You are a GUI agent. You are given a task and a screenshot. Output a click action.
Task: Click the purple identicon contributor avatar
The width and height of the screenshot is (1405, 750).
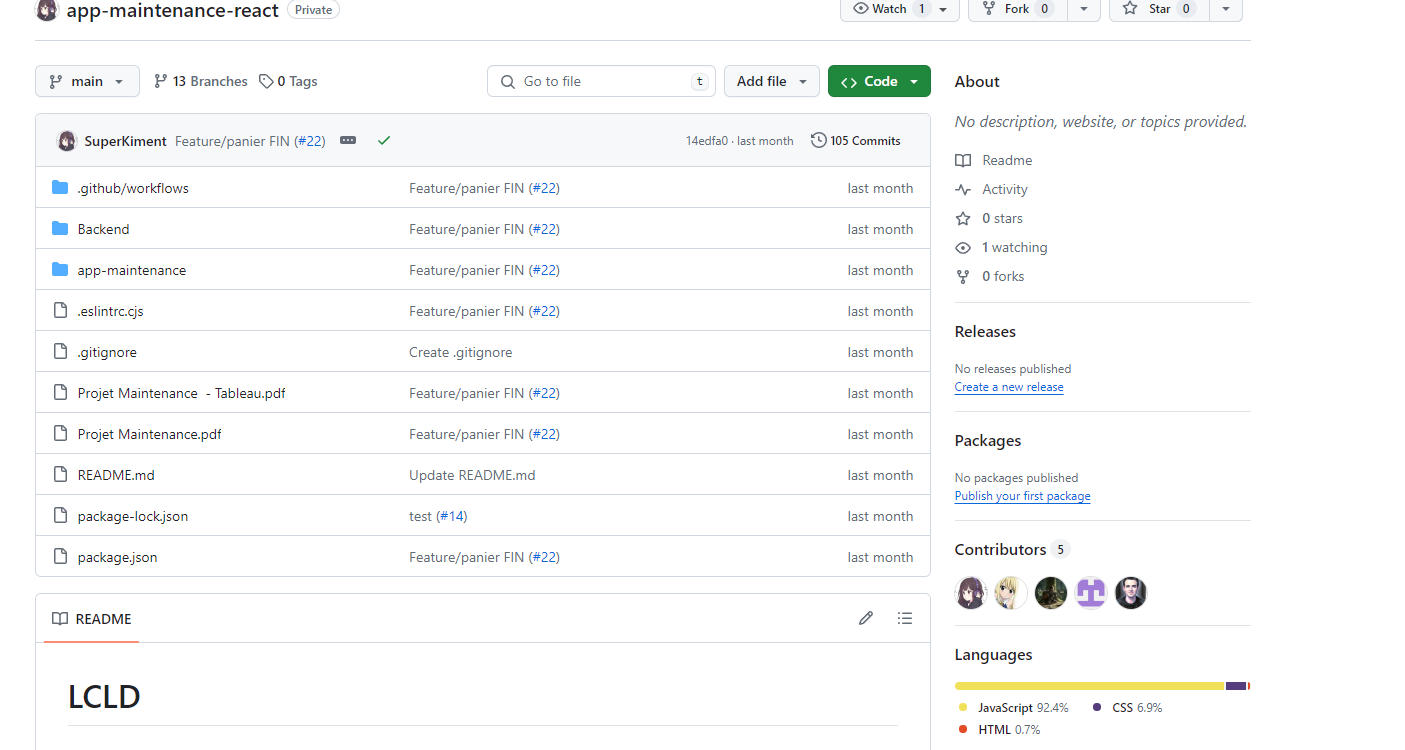coord(1091,593)
